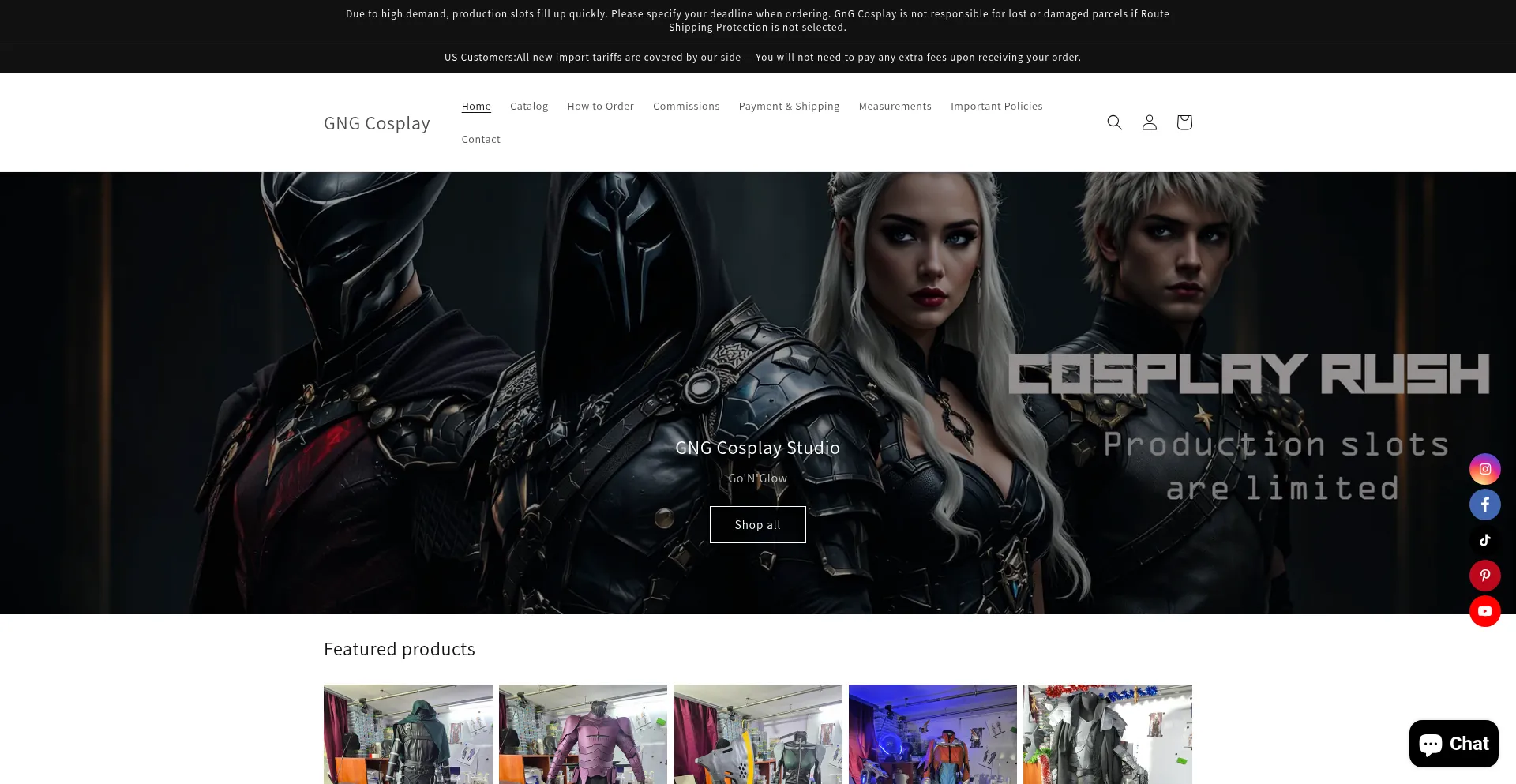
Task: Open the pink armor product thumbnail
Action: [583, 734]
